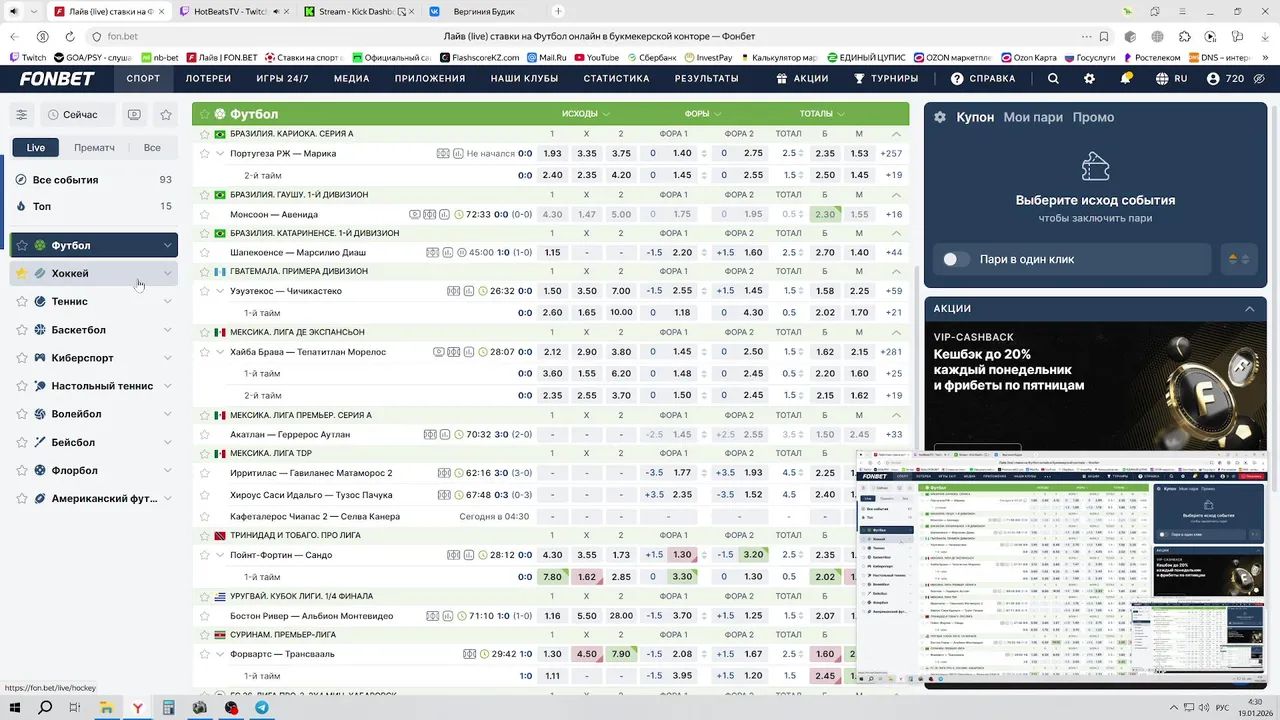Open the ТОТАЛЫ column dropdown
This screenshot has width=1280, height=720.
(823, 114)
